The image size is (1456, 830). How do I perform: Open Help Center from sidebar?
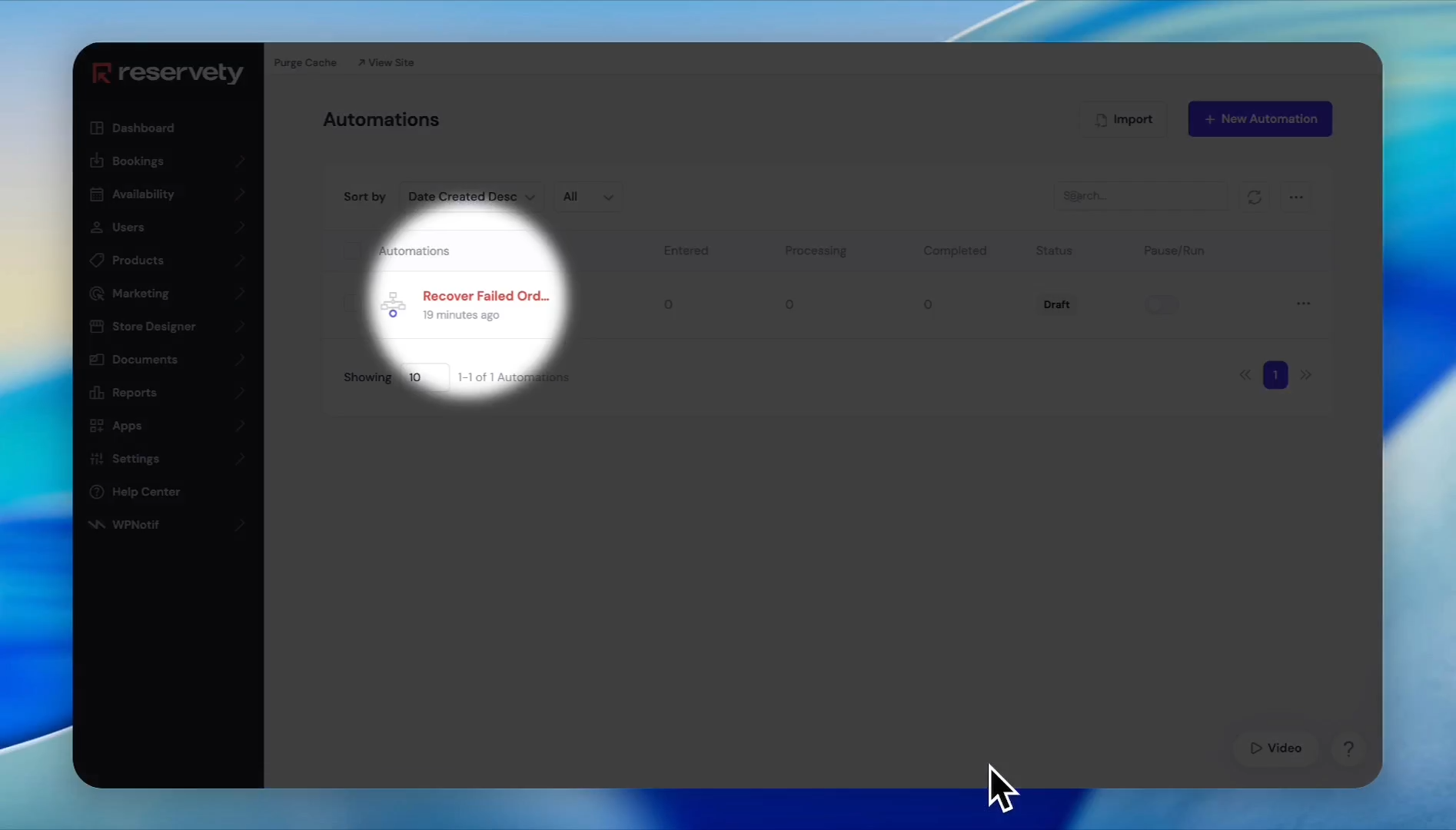click(146, 491)
